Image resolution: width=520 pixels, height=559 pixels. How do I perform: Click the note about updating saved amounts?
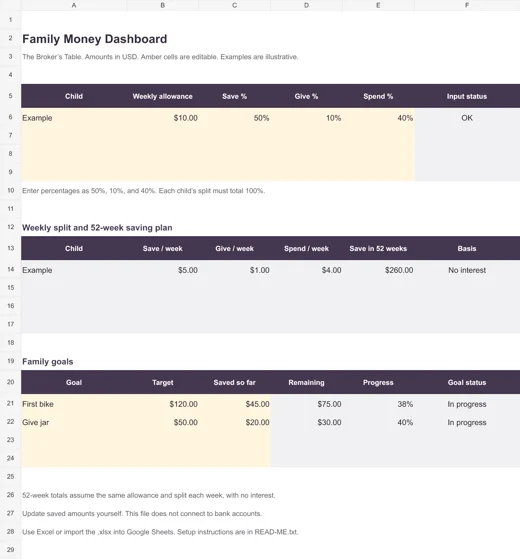pos(142,513)
